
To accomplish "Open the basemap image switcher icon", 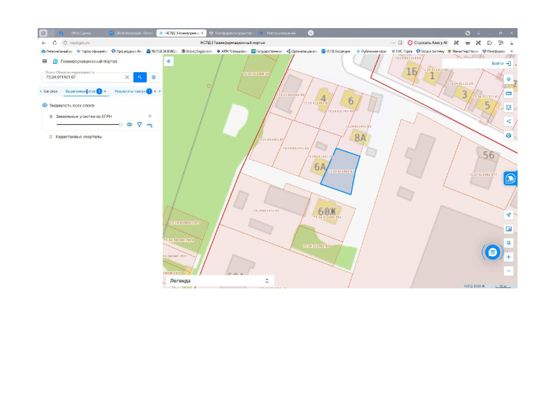I will (x=509, y=229).
